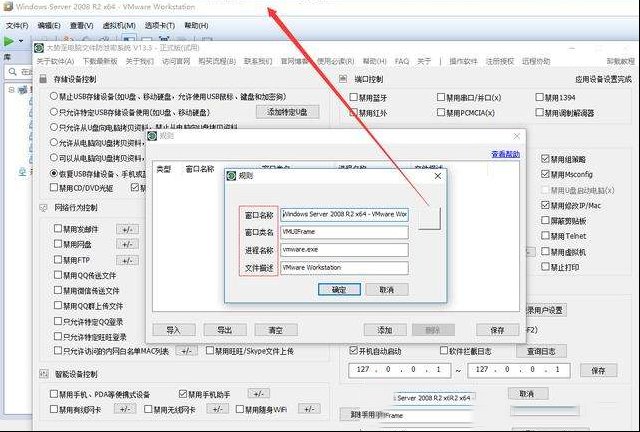This screenshot has height=432, width=640.
Task: Toggle the 禁用CD/DVD光驱 checkbox
Action: [x=53, y=187]
